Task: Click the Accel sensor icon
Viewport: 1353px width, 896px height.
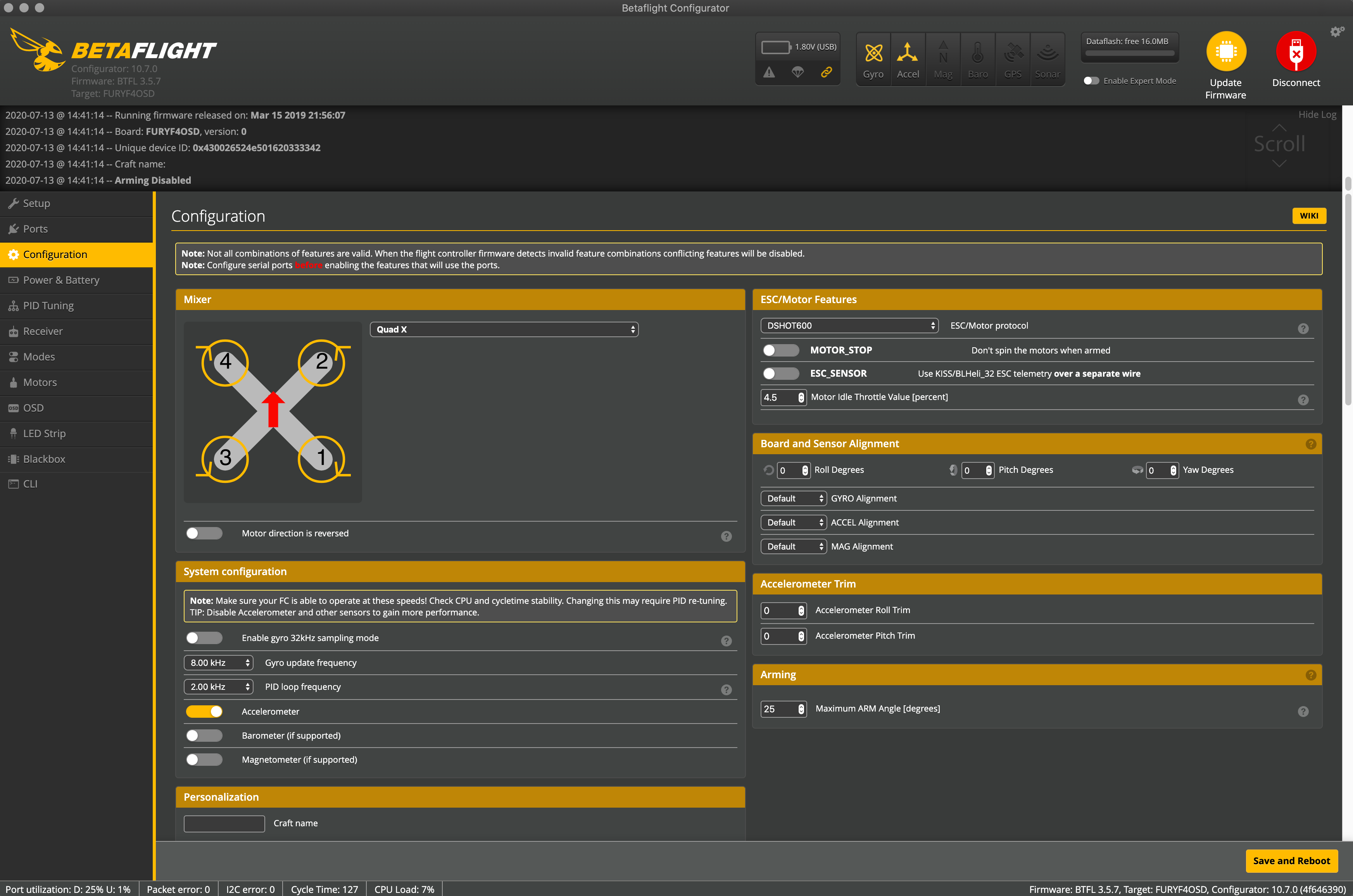Action: pos(907,53)
